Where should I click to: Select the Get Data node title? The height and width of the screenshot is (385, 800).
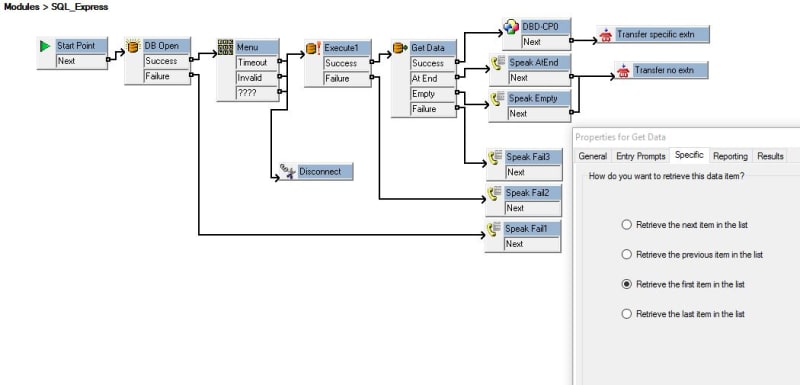pyautogui.click(x=433, y=48)
